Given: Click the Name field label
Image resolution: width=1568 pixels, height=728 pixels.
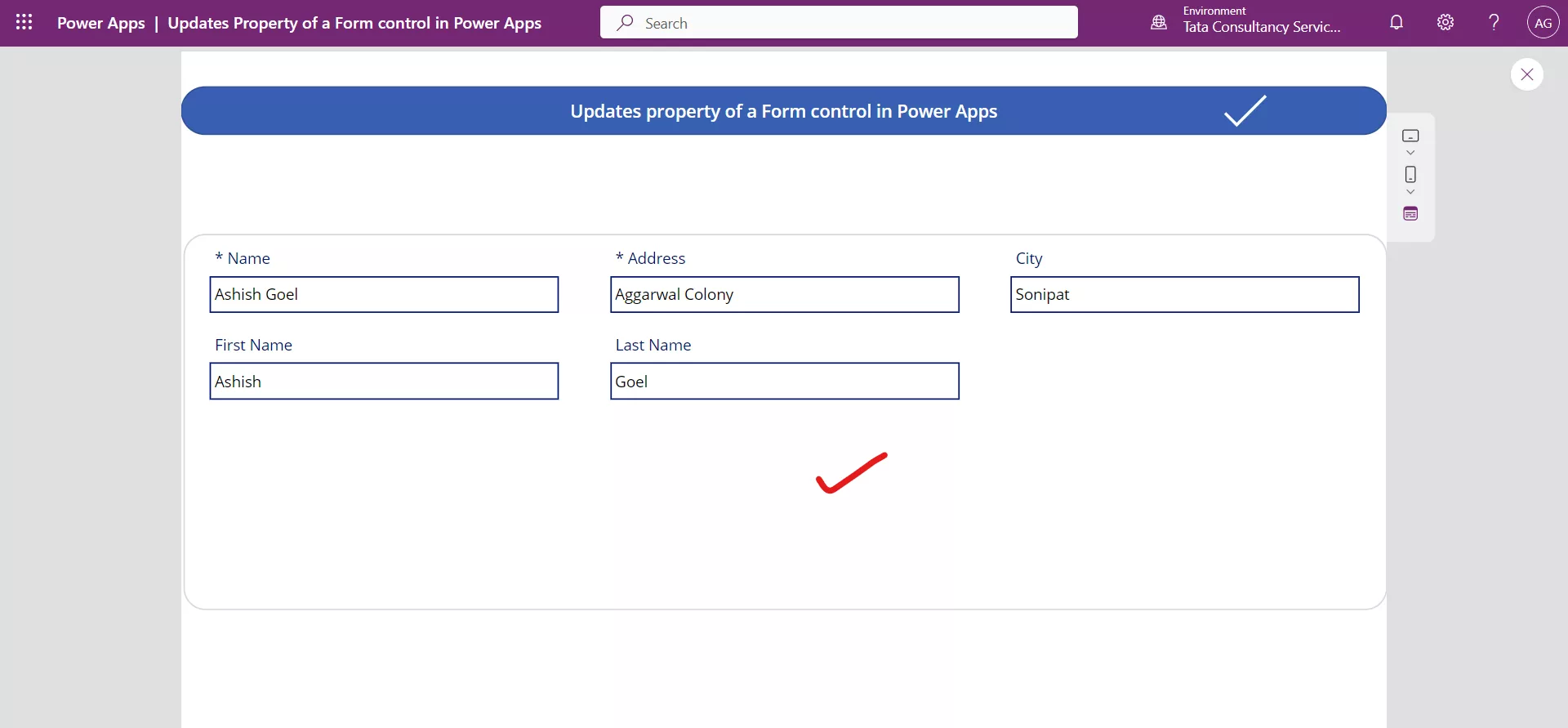Looking at the screenshot, I should (243, 258).
